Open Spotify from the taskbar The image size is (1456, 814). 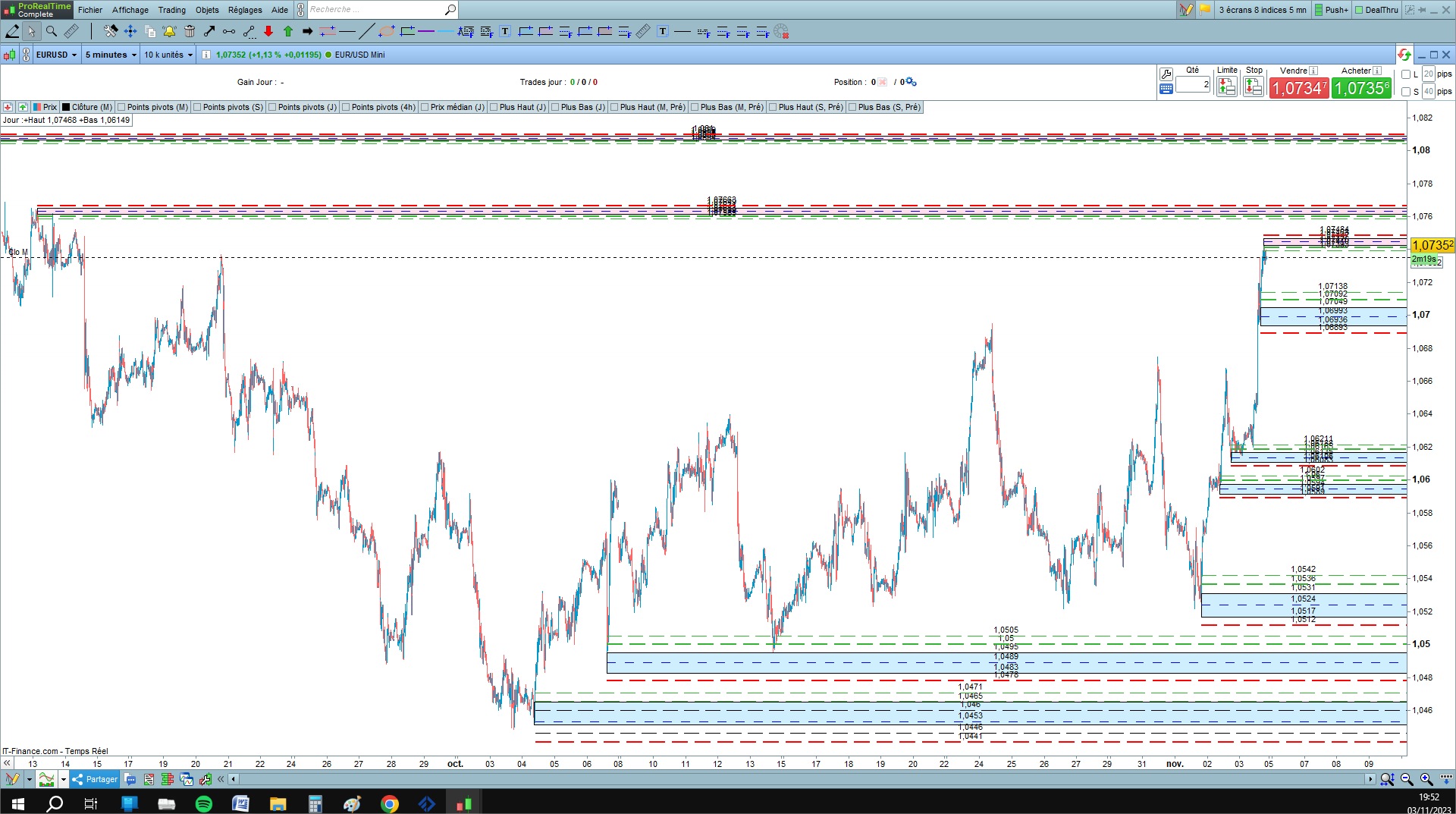[x=204, y=804]
